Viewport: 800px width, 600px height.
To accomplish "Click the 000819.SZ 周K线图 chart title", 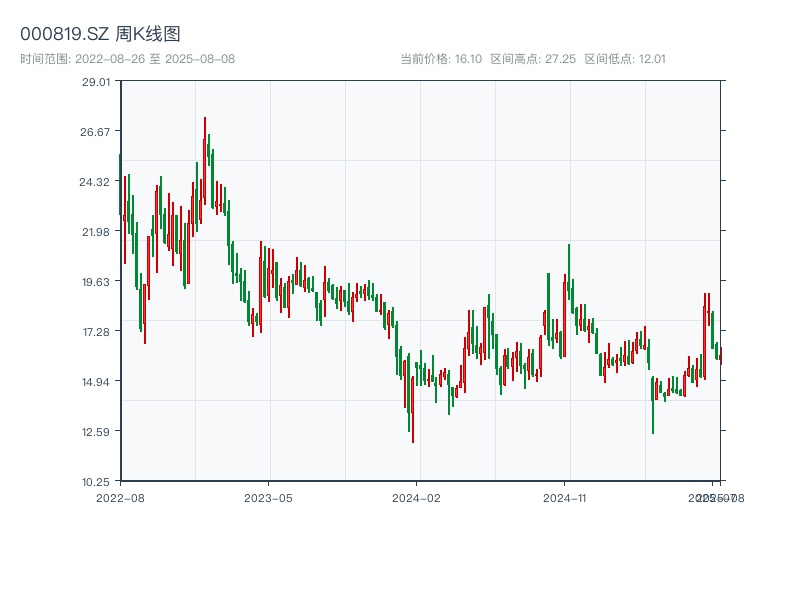I will click(x=100, y=34).
